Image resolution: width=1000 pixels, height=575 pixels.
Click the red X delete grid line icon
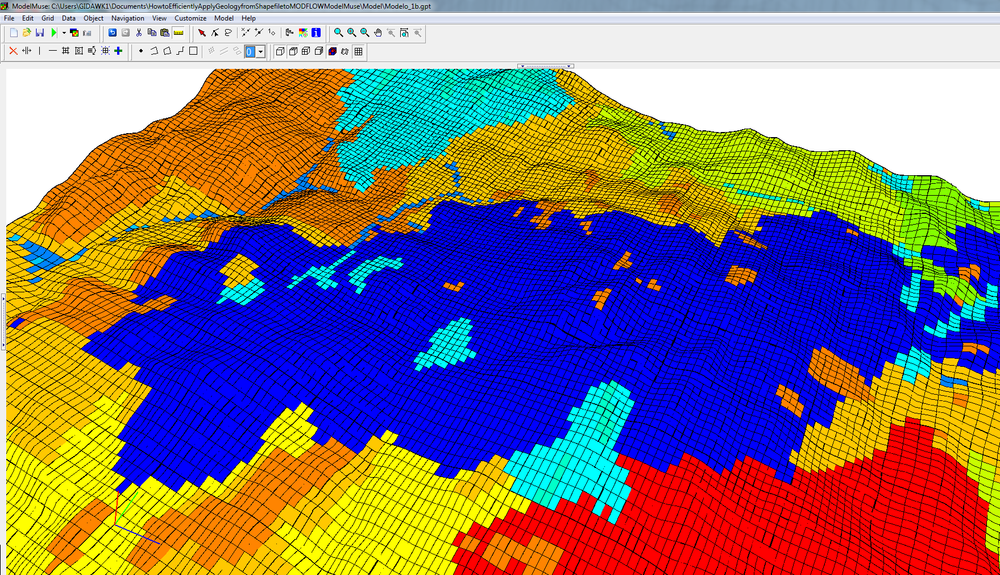[13, 51]
